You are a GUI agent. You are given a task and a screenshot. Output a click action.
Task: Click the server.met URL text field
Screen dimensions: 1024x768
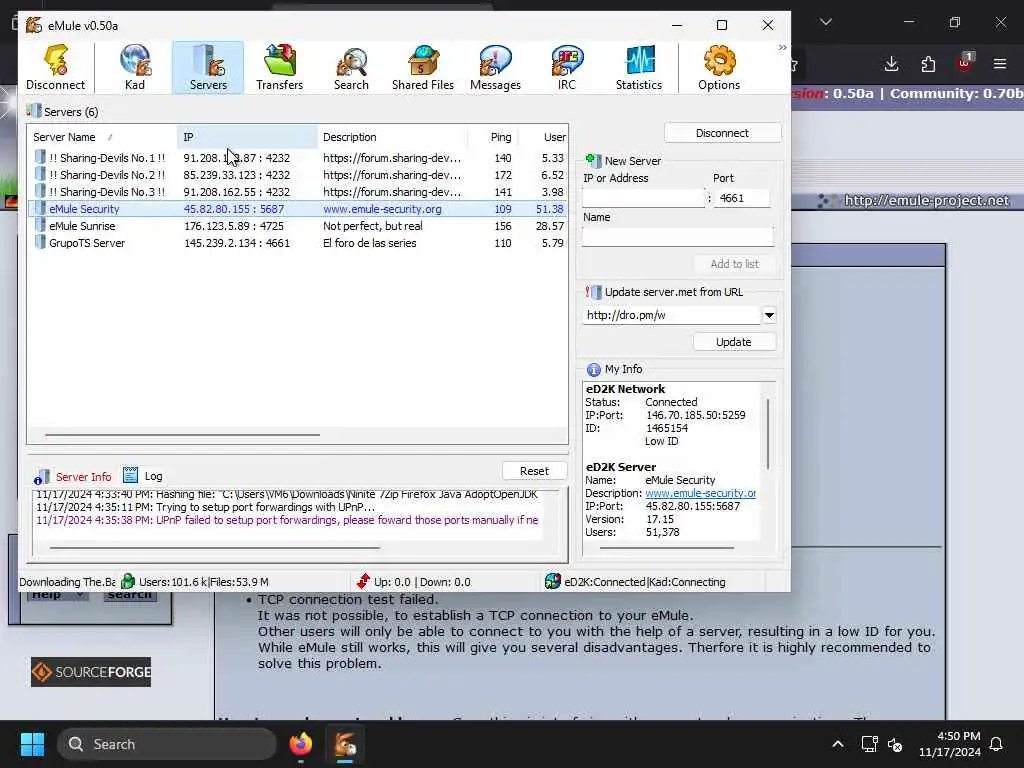672,315
